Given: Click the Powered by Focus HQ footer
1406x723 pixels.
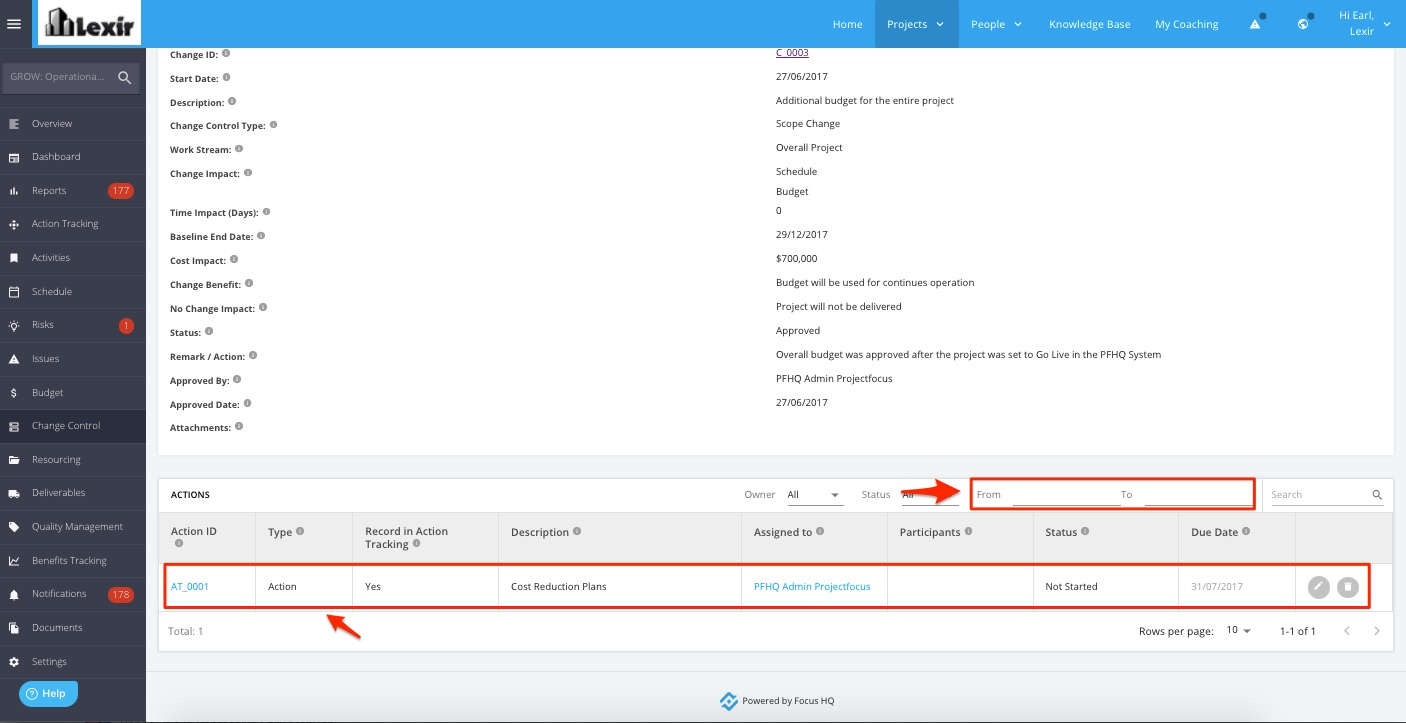Looking at the screenshot, I should 777,701.
